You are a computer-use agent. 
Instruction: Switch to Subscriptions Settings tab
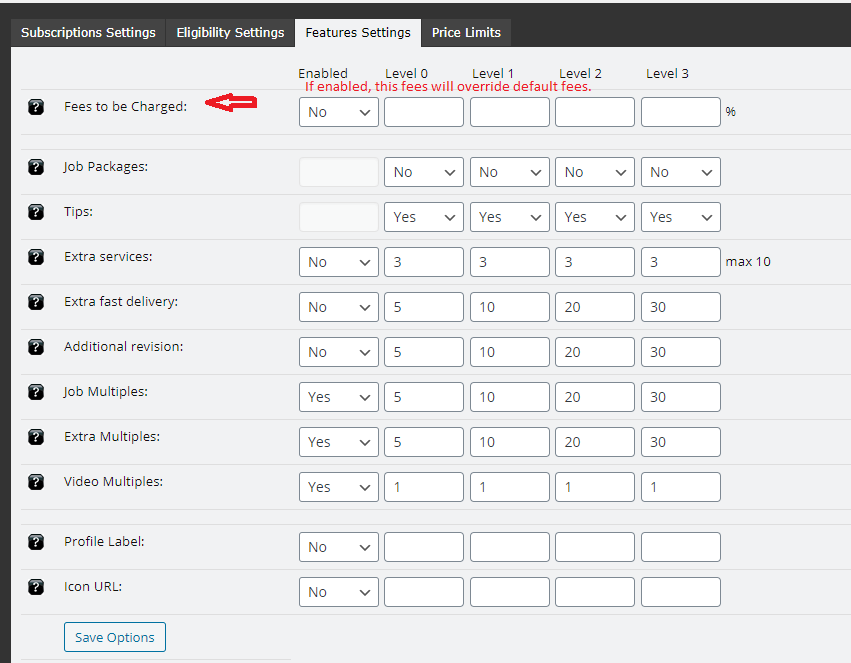[x=88, y=33]
